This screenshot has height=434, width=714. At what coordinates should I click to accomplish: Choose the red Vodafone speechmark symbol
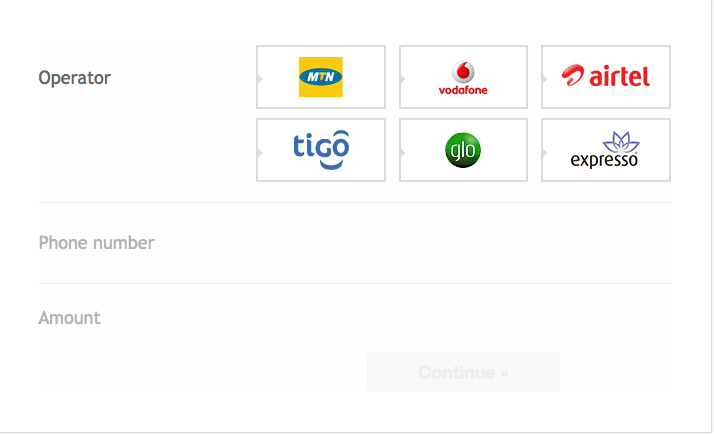point(463,72)
